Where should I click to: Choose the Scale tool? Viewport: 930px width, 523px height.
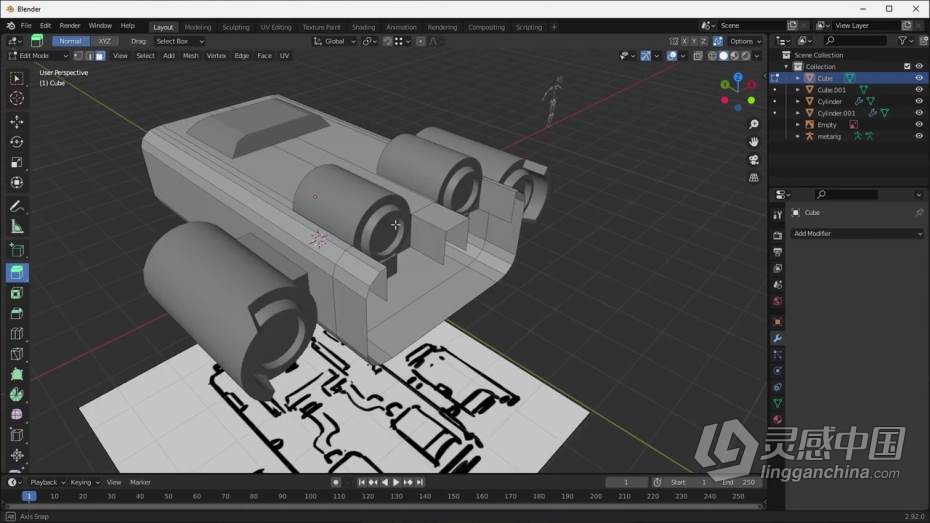(x=17, y=162)
